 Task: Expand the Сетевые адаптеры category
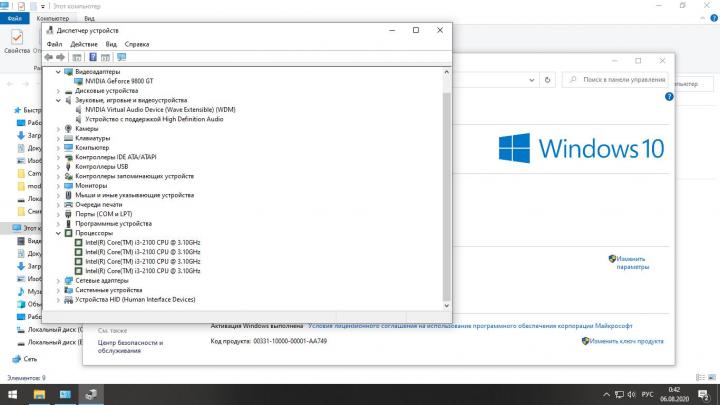(x=58, y=281)
